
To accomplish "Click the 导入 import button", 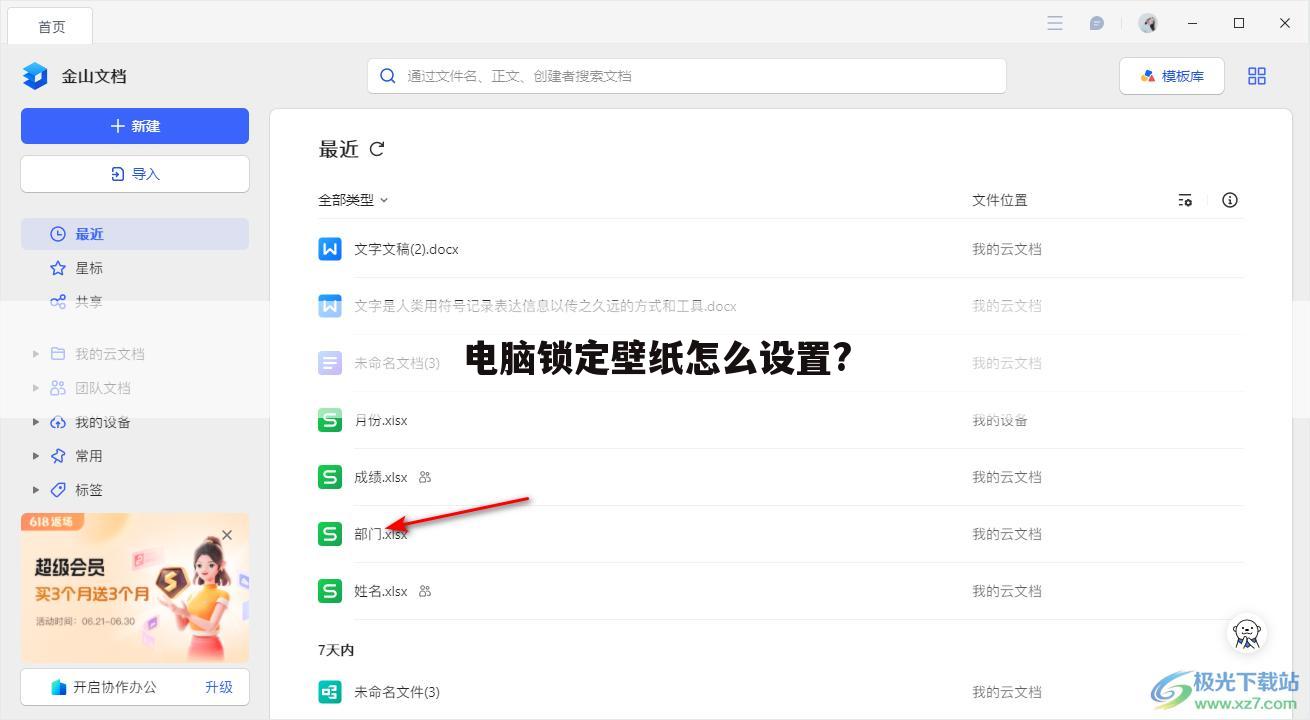I will [x=135, y=174].
